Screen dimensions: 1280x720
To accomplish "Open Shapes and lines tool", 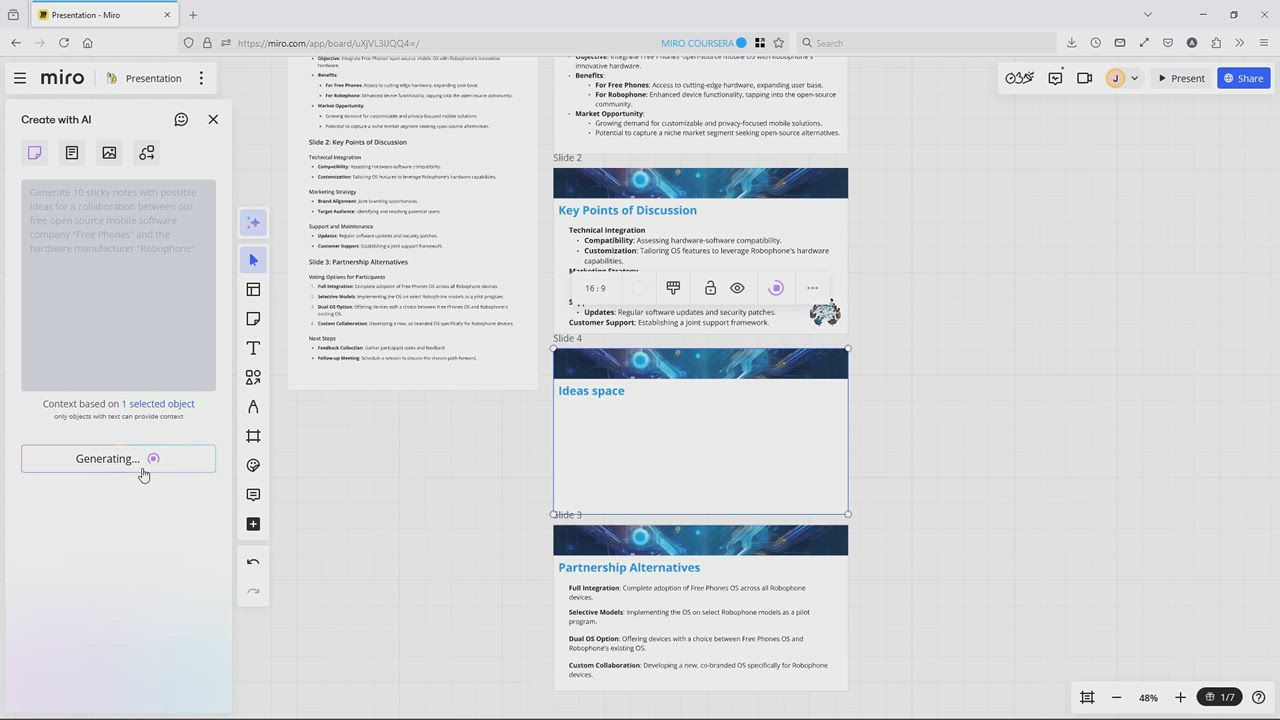I will [253, 377].
